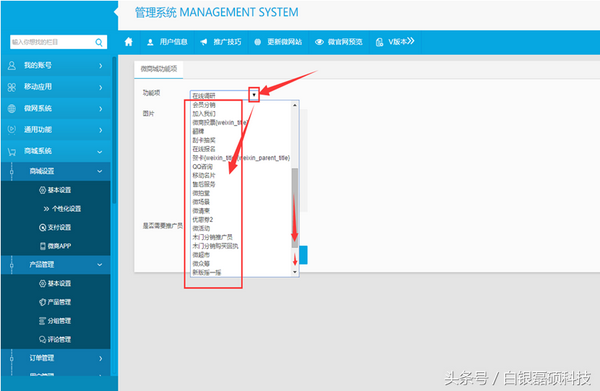Screen dimensions: 600x391
Task: Expand 移动应用 using its chevron
Action: (x=101, y=87)
